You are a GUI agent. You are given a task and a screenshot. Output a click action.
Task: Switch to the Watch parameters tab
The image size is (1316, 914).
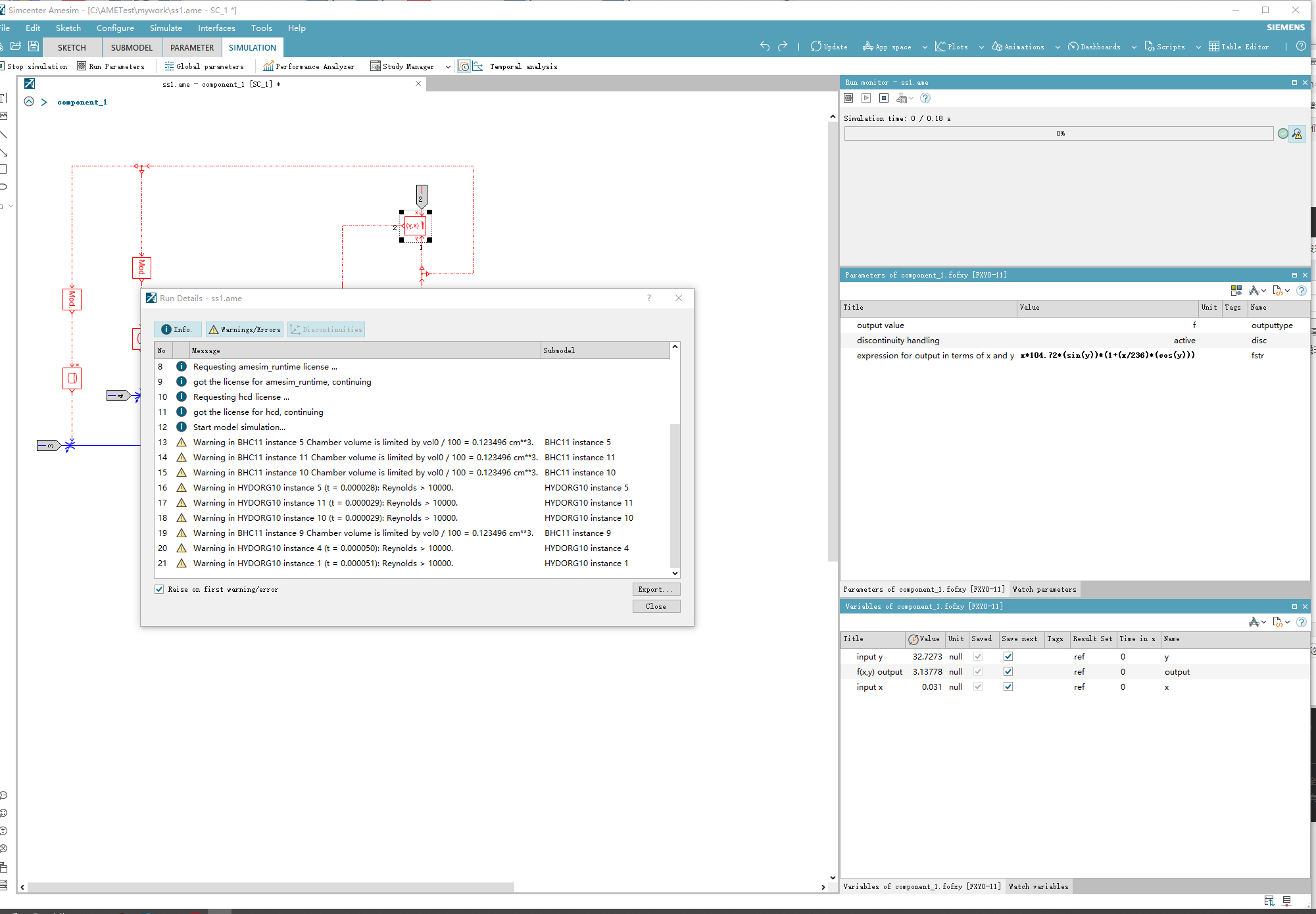[1044, 589]
